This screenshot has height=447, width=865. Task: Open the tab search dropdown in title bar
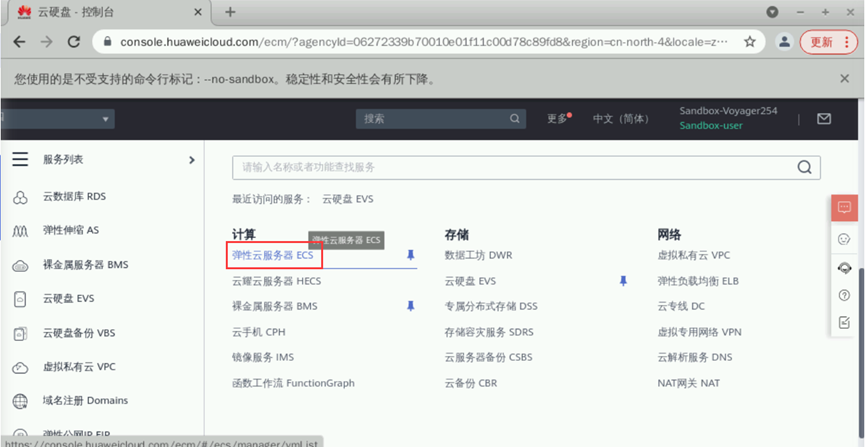coord(773,12)
